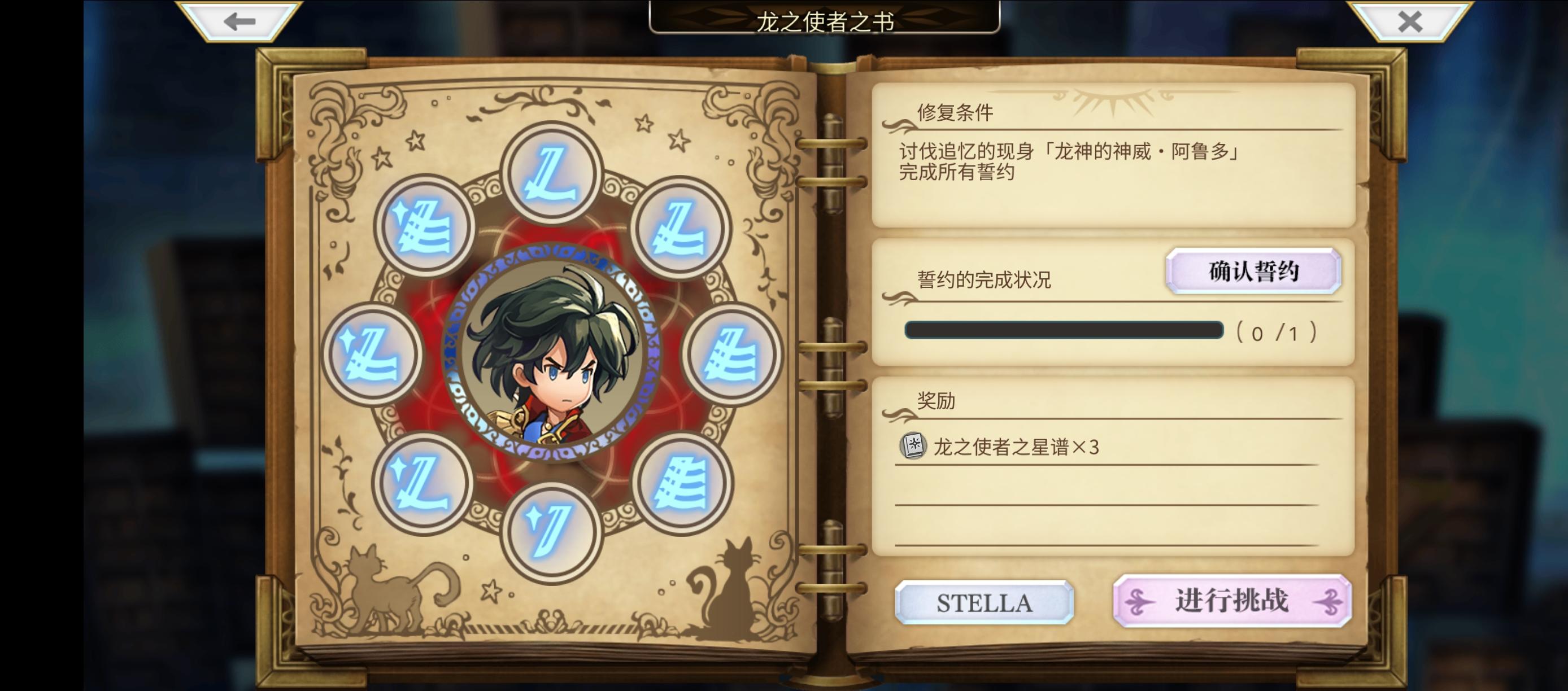The height and width of the screenshot is (691, 1568).
Task: Select the upper-right rune circle
Action: pos(681,229)
